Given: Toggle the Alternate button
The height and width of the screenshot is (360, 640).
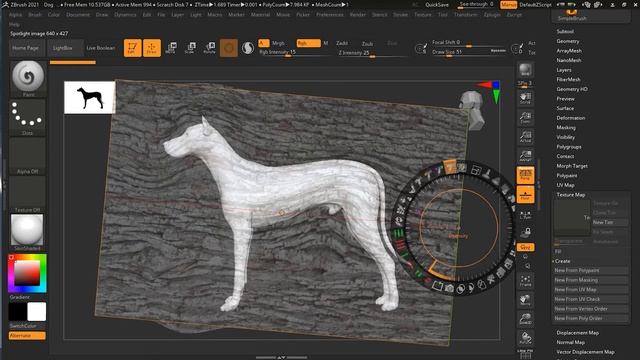Looking at the screenshot, I should (27, 336).
